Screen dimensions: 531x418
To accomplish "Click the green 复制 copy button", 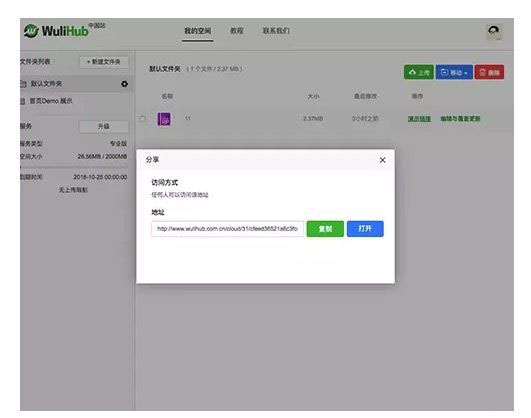I will pos(325,229).
